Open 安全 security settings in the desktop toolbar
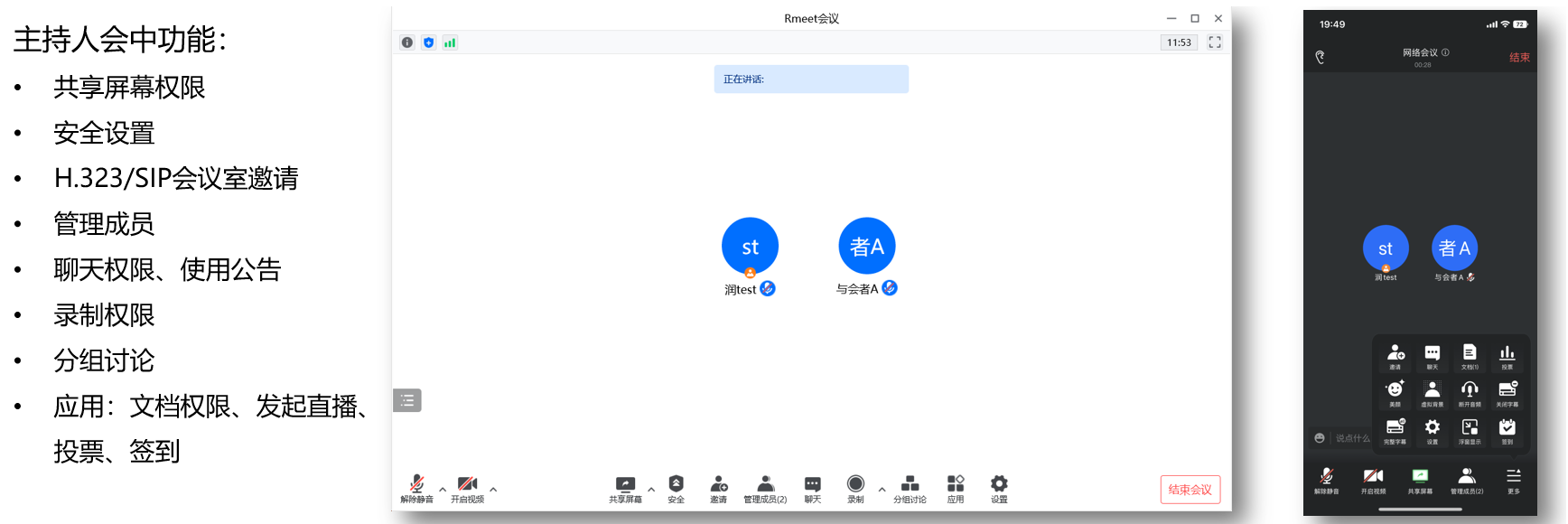Image resolution: width=1568 pixels, height=524 pixels. tap(676, 488)
